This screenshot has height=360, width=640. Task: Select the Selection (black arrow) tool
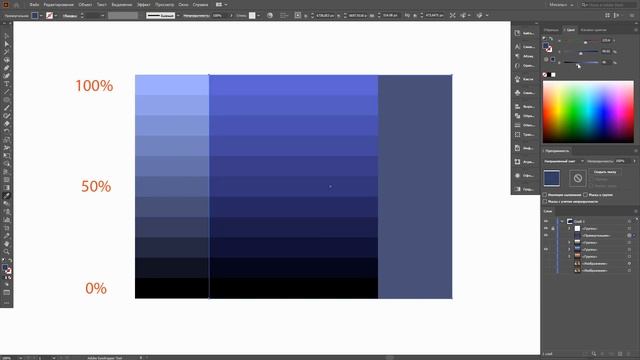tap(7, 36)
